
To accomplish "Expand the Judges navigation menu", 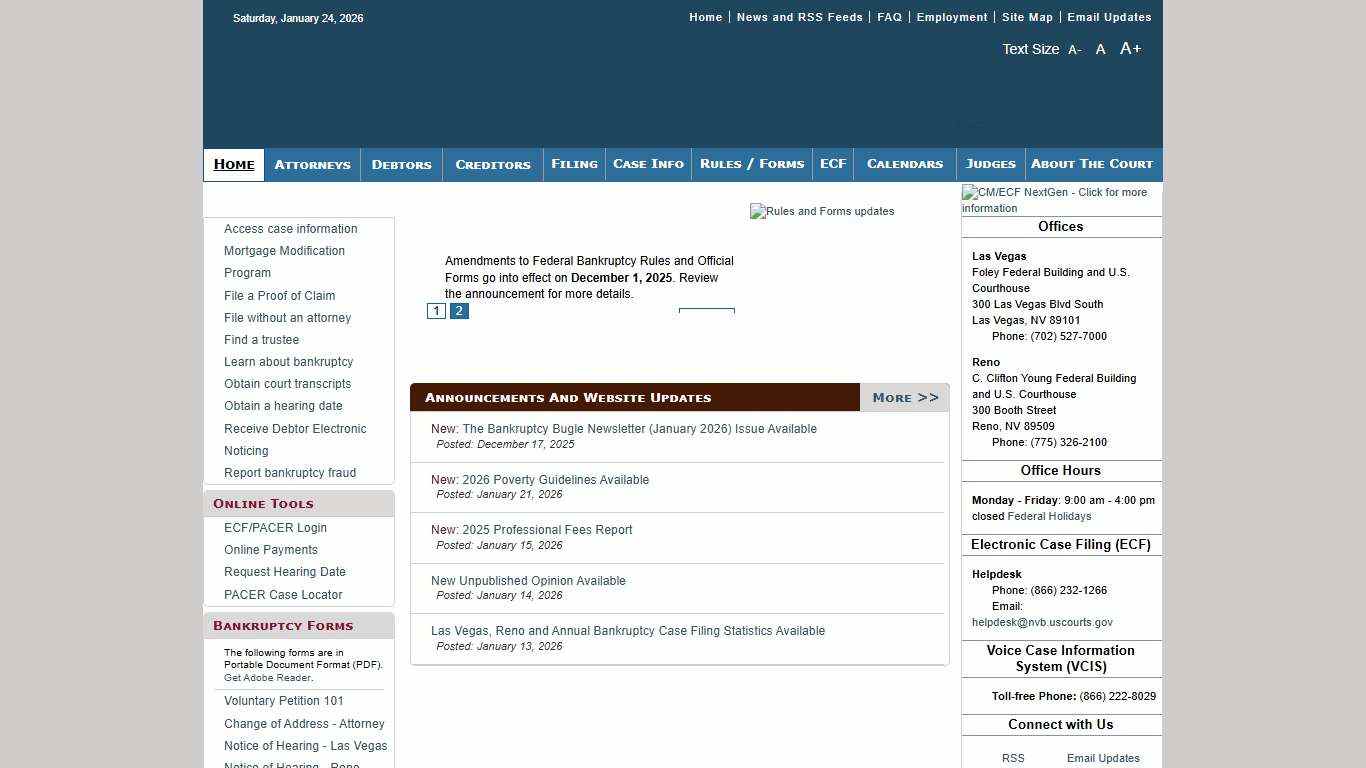I will [990, 164].
